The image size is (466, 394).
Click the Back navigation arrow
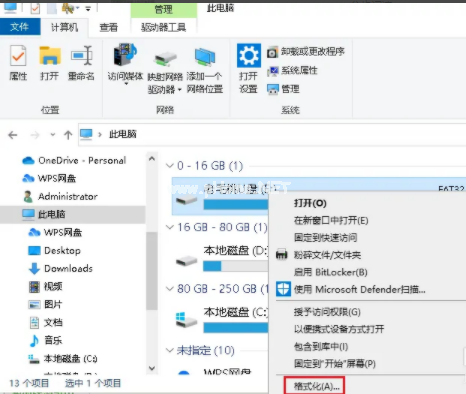click(13, 135)
